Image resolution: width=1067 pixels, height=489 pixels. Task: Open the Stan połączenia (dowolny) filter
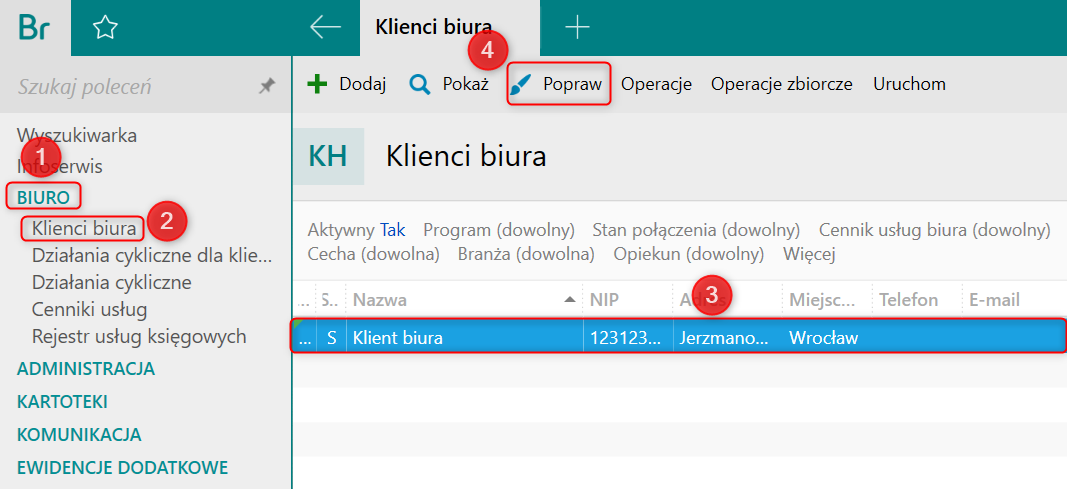pos(696,230)
